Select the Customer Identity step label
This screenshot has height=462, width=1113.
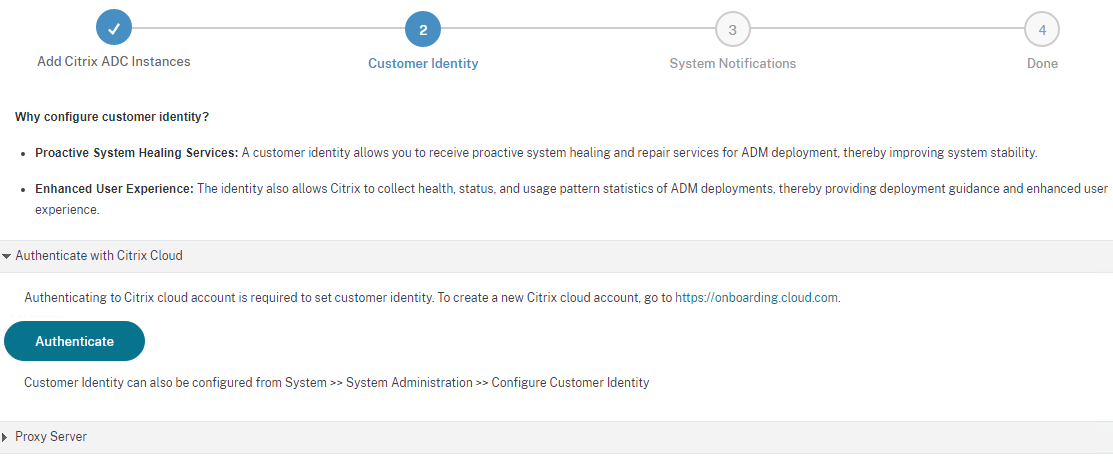(x=423, y=64)
